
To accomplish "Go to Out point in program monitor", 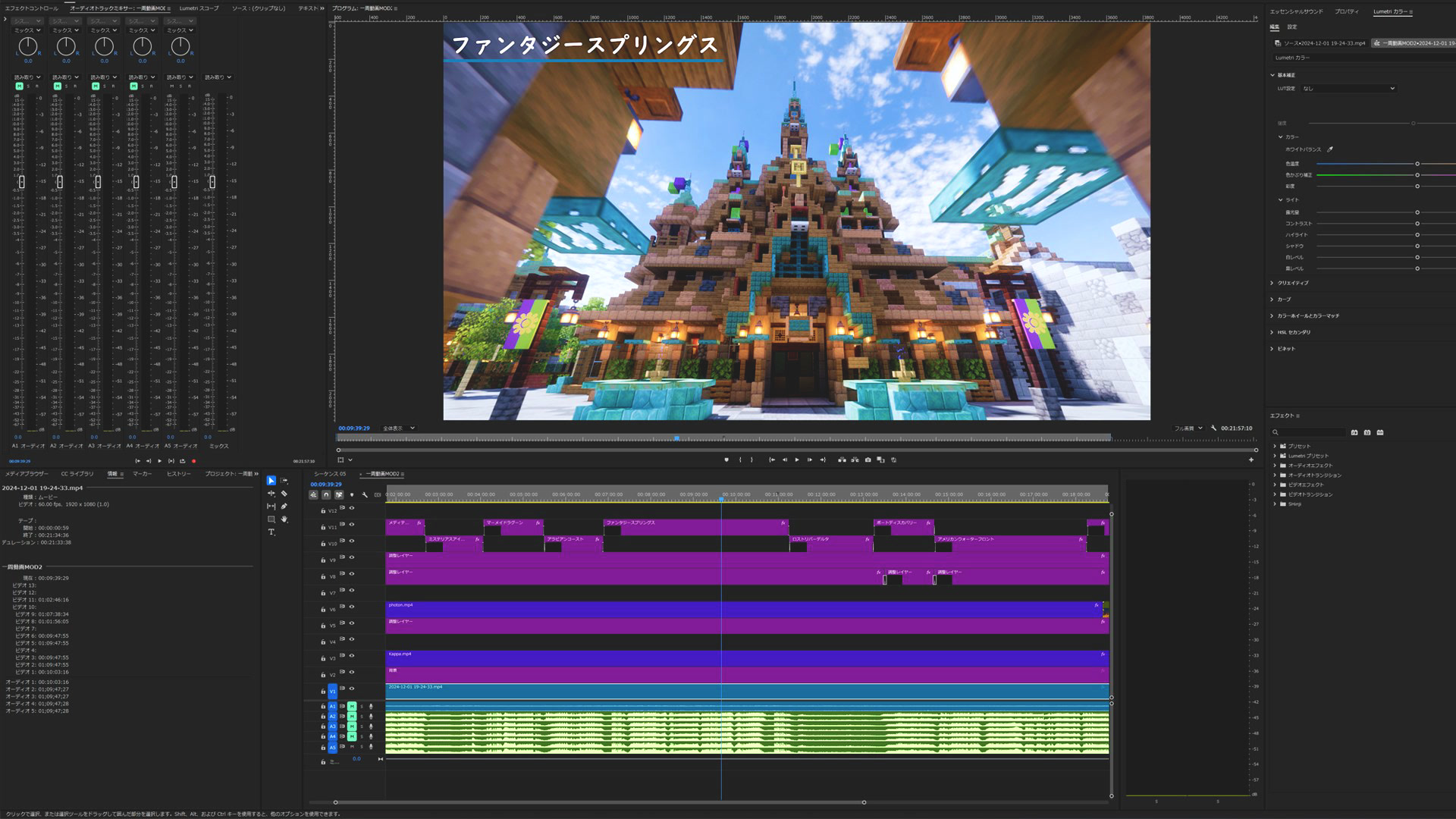I will click(823, 460).
